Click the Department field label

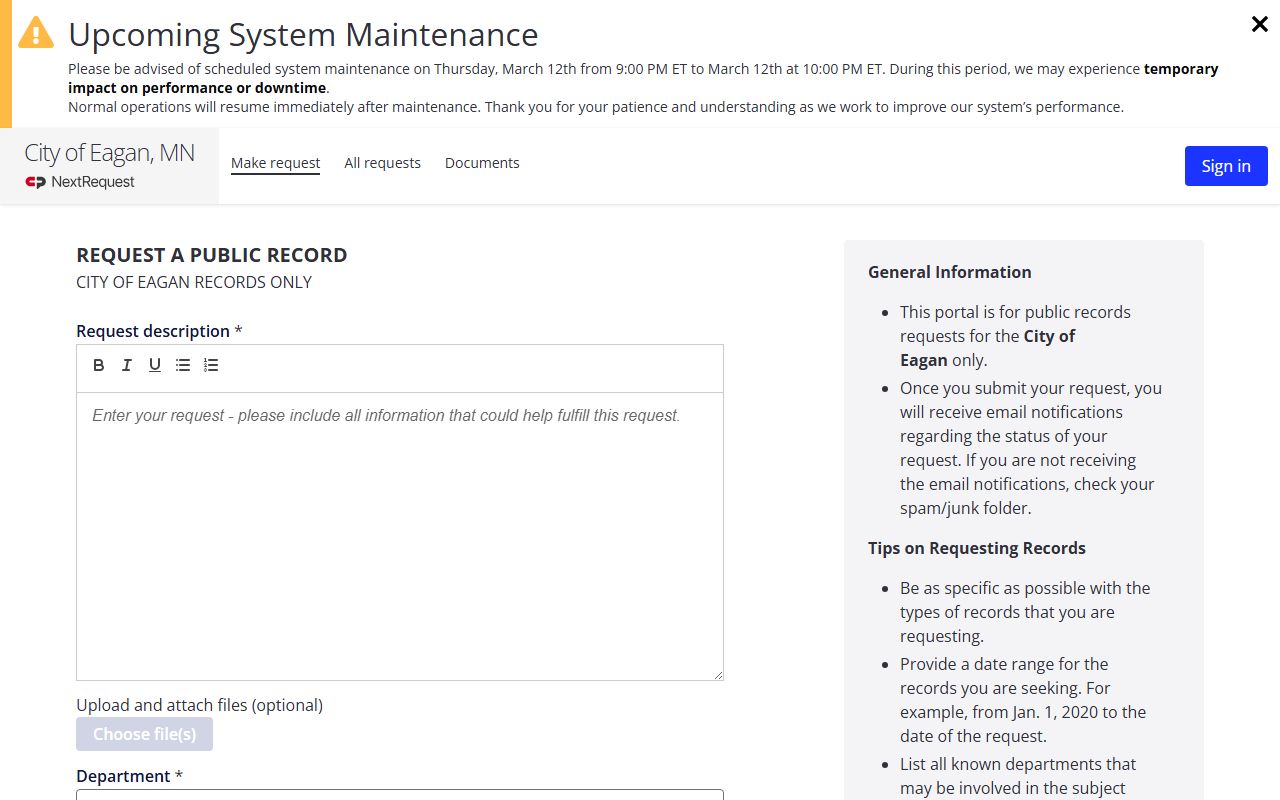pos(123,776)
